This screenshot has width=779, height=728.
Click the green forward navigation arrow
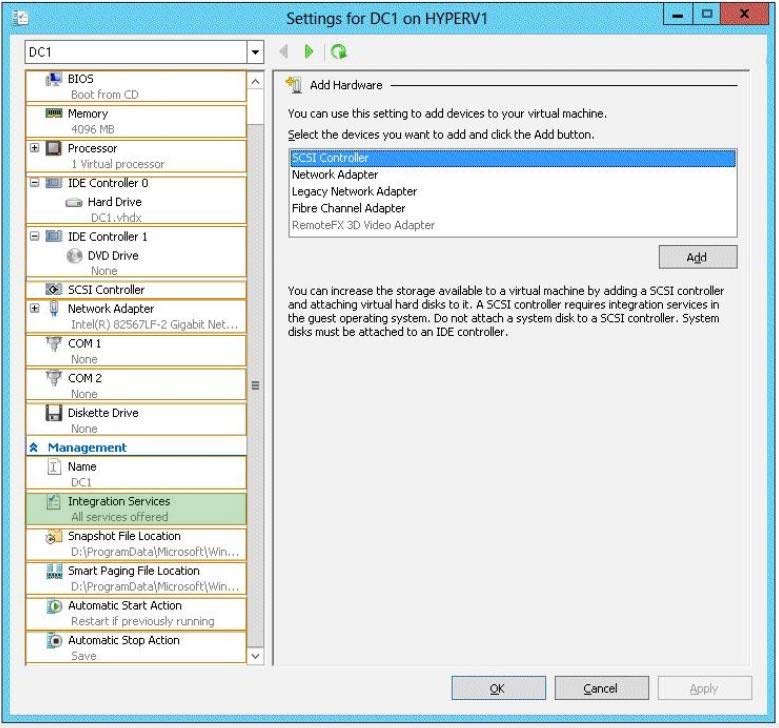point(309,51)
